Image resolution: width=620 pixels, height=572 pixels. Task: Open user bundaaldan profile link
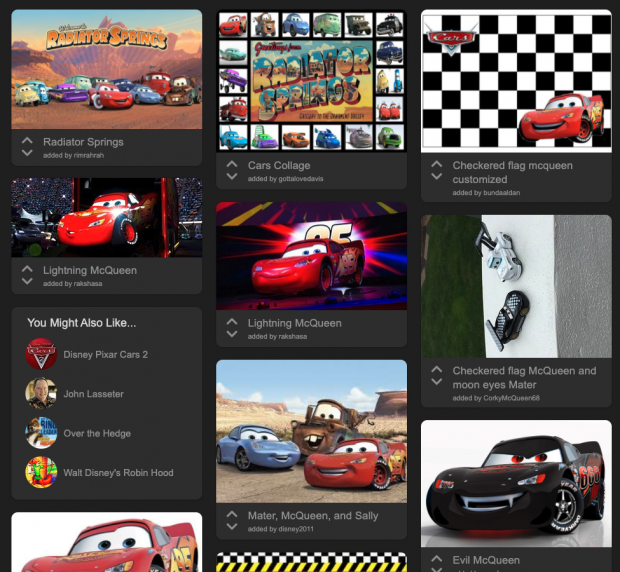[501, 193]
